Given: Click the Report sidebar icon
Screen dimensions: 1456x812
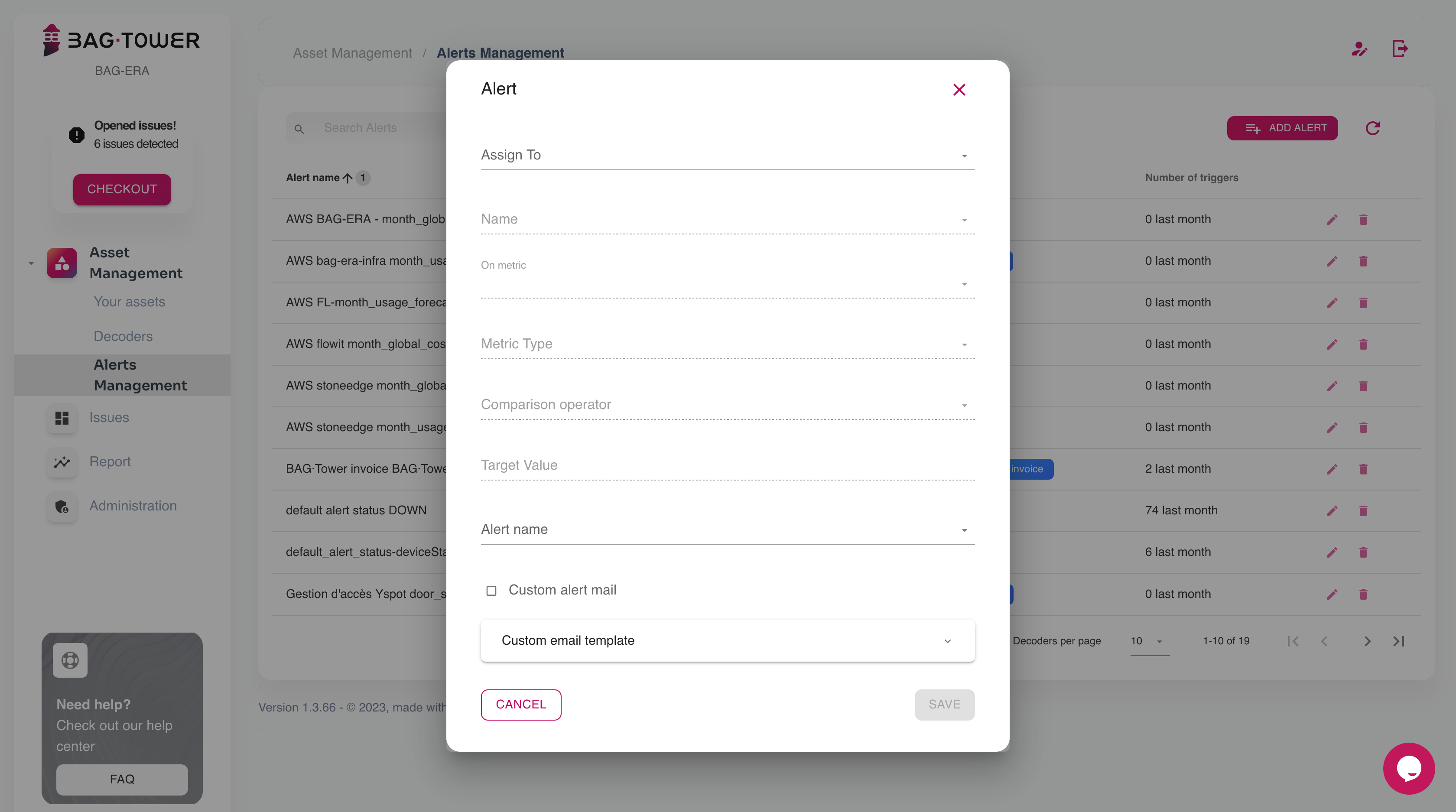Looking at the screenshot, I should pyautogui.click(x=62, y=462).
